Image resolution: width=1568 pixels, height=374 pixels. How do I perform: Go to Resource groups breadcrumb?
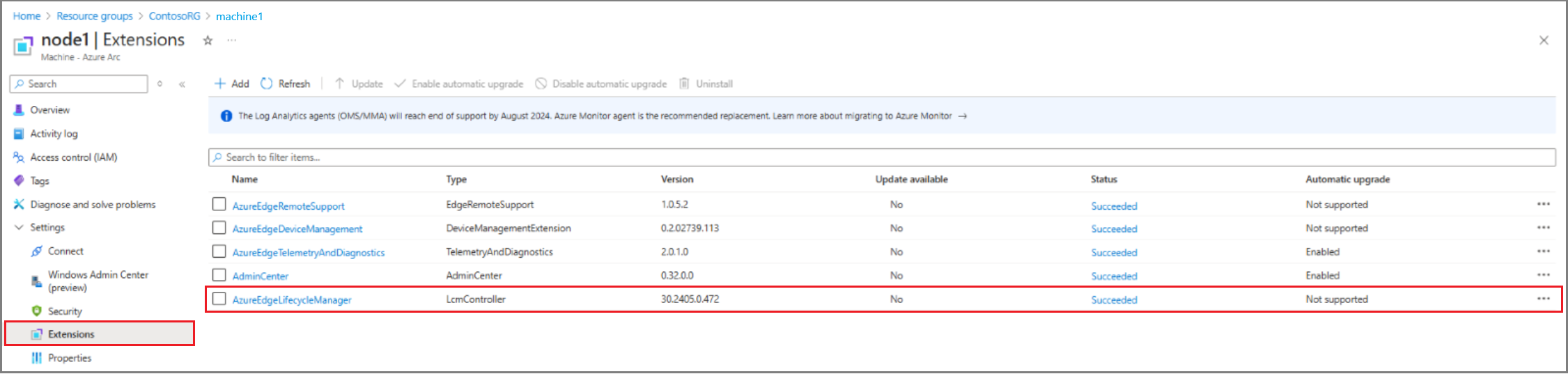click(x=95, y=16)
